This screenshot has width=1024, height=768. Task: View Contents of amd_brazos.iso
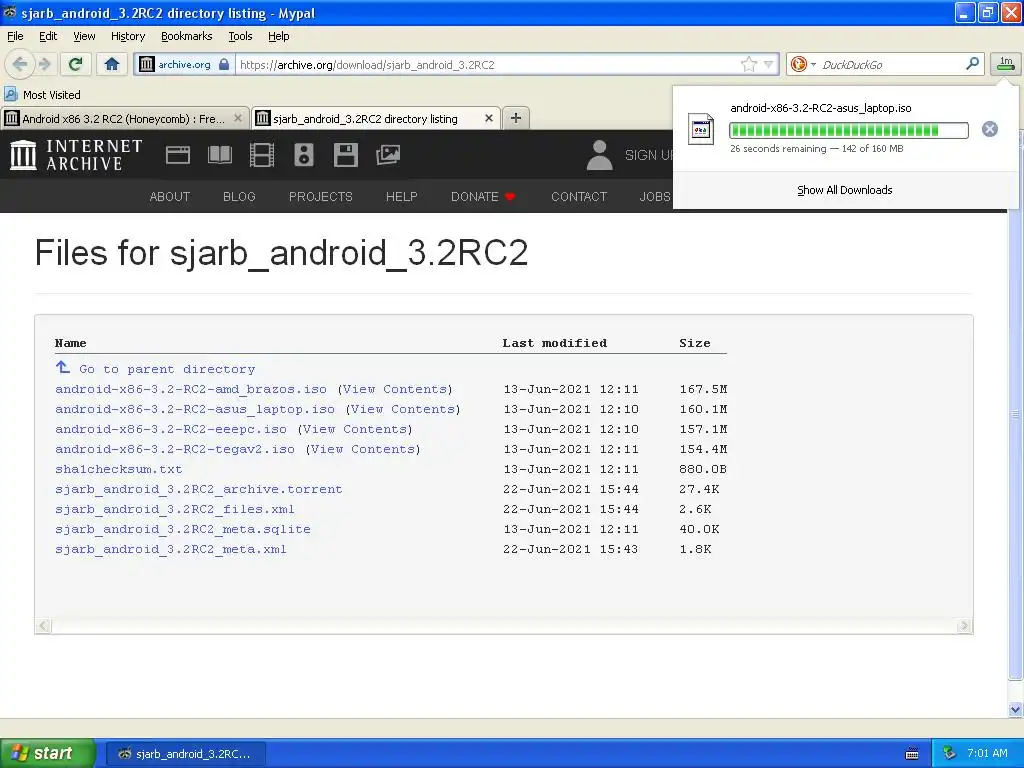(x=395, y=389)
